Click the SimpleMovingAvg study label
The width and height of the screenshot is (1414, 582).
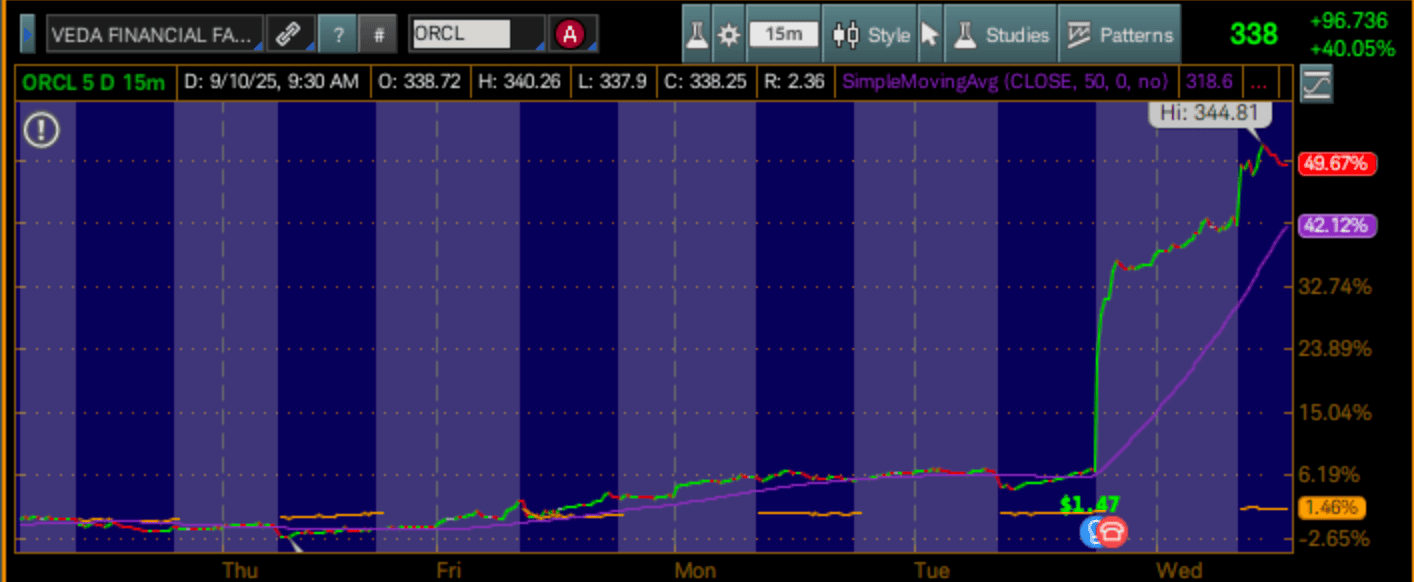click(x=1008, y=81)
